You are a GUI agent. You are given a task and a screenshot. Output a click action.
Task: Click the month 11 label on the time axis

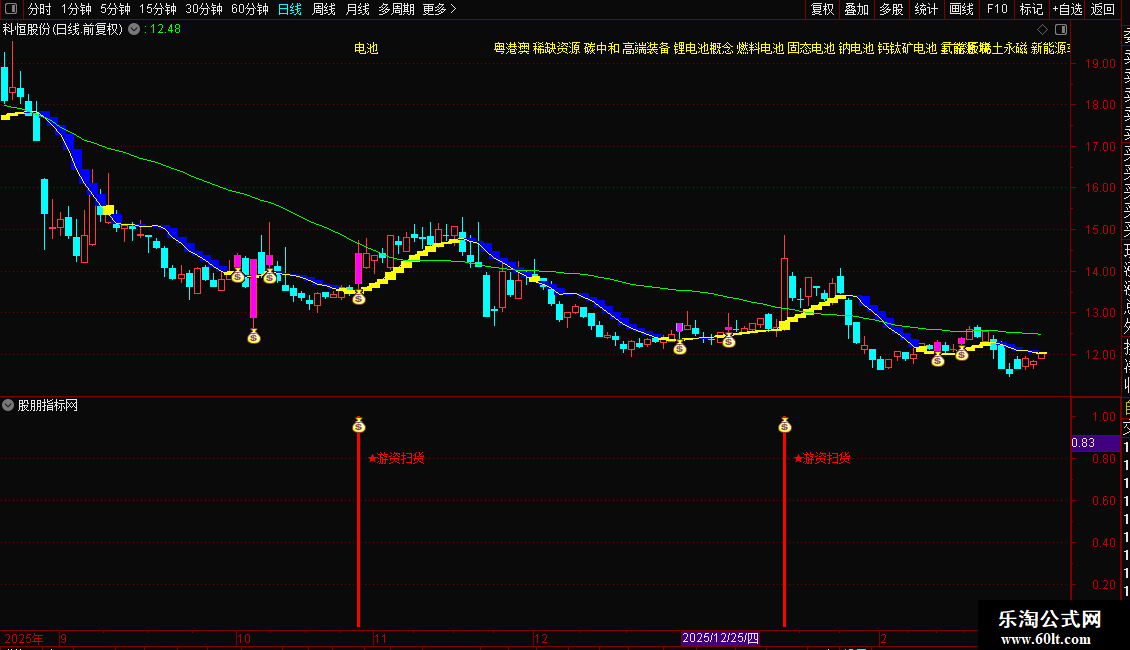coord(381,638)
